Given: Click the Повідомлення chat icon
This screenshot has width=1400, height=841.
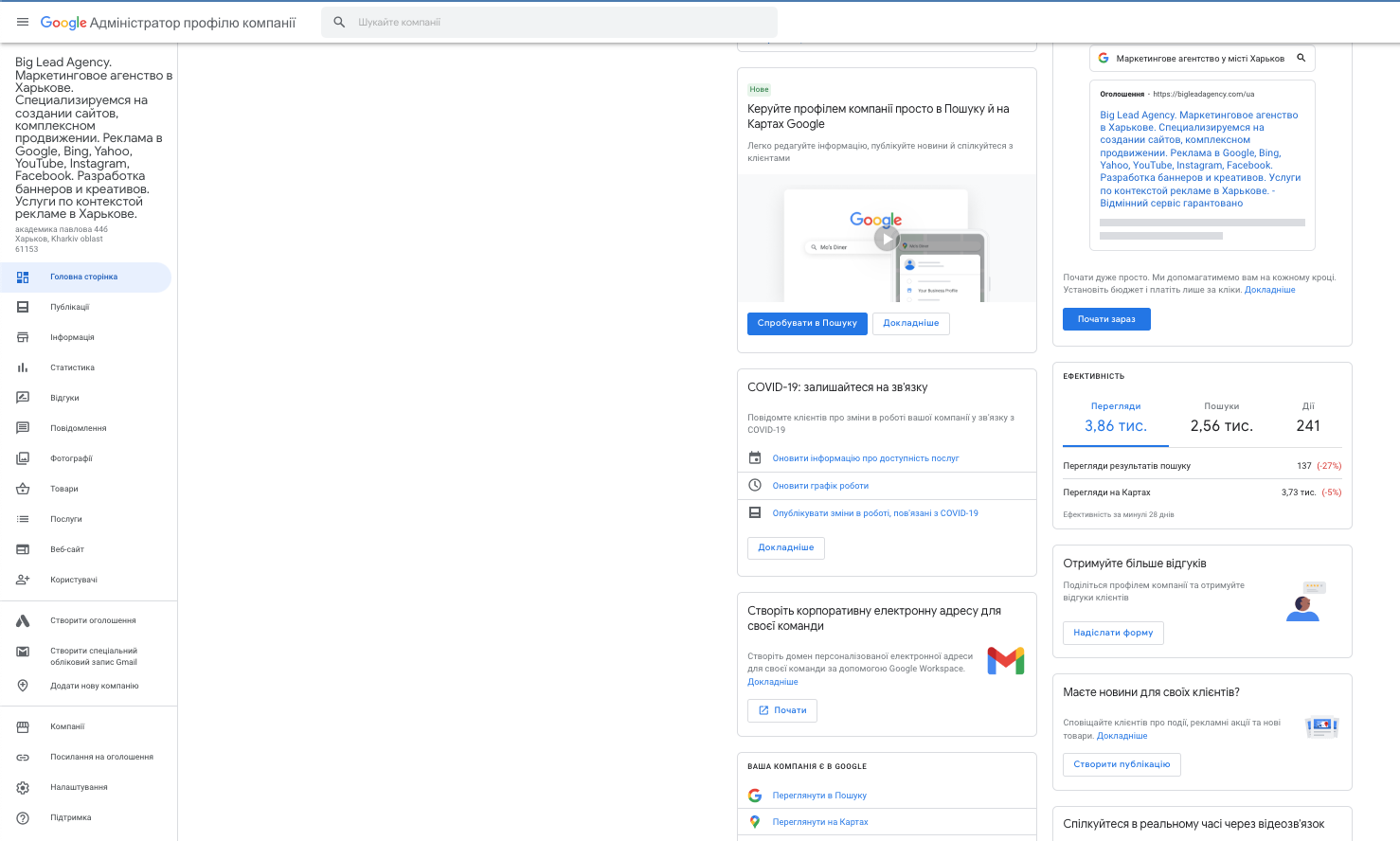Looking at the screenshot, I should coord(23,428).
